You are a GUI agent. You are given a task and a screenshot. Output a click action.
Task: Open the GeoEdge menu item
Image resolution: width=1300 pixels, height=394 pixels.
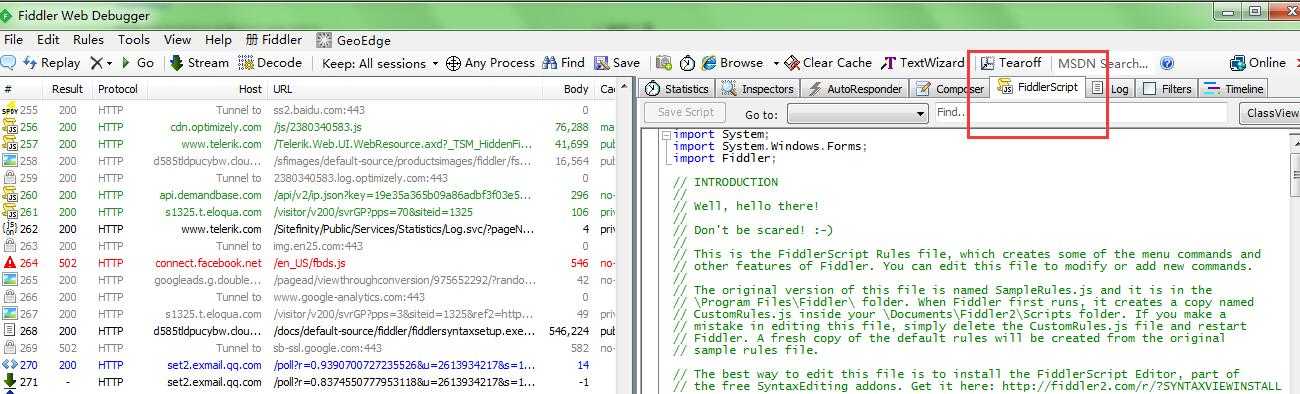tap(354, 40)
